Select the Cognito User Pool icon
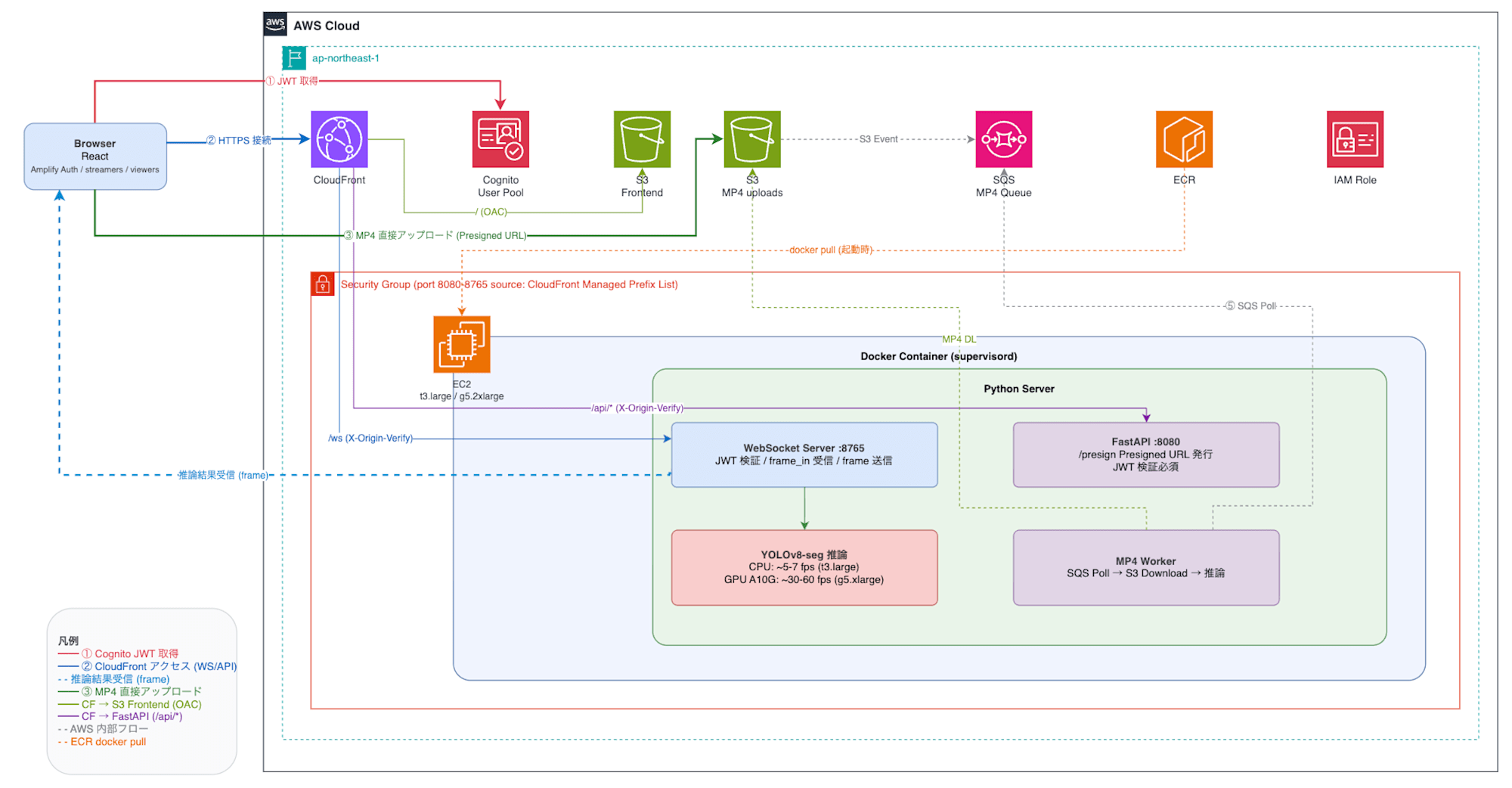This screenshot has width=1512, height=788. [x=500, y=139]
